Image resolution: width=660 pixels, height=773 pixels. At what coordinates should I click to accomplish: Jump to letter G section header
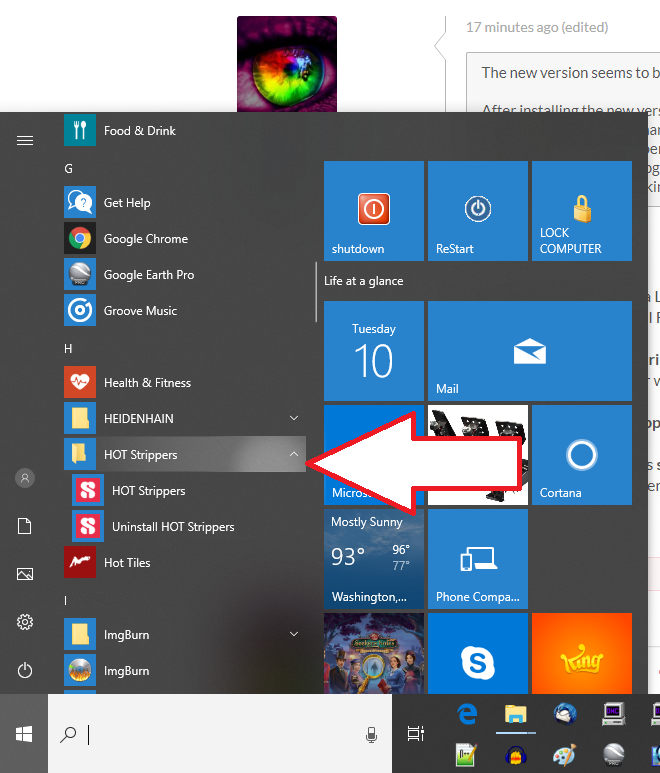point(69,169)
